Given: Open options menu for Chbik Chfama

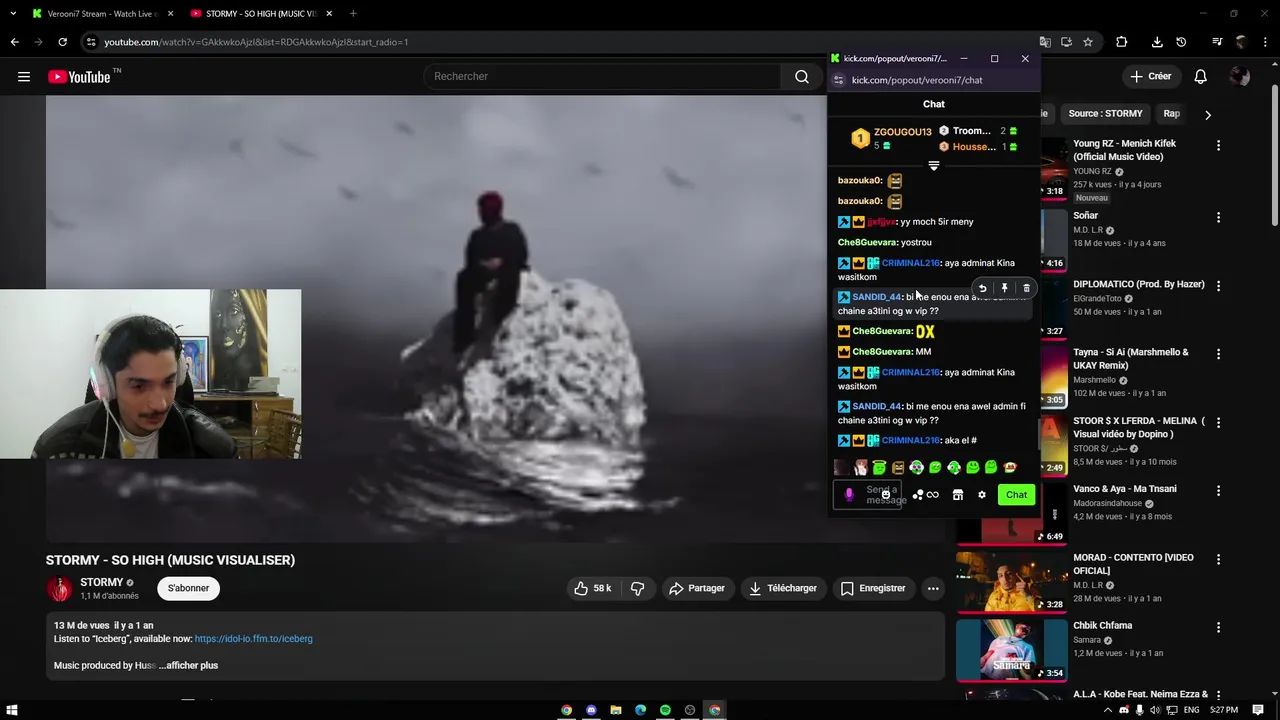Looking at the screenshot, I should pos(1218,627).
